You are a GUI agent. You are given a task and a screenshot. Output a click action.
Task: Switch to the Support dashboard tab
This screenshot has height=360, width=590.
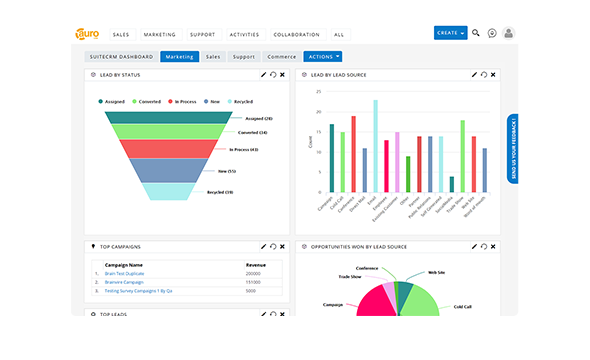pyautogui.click(x=243, y=56)
